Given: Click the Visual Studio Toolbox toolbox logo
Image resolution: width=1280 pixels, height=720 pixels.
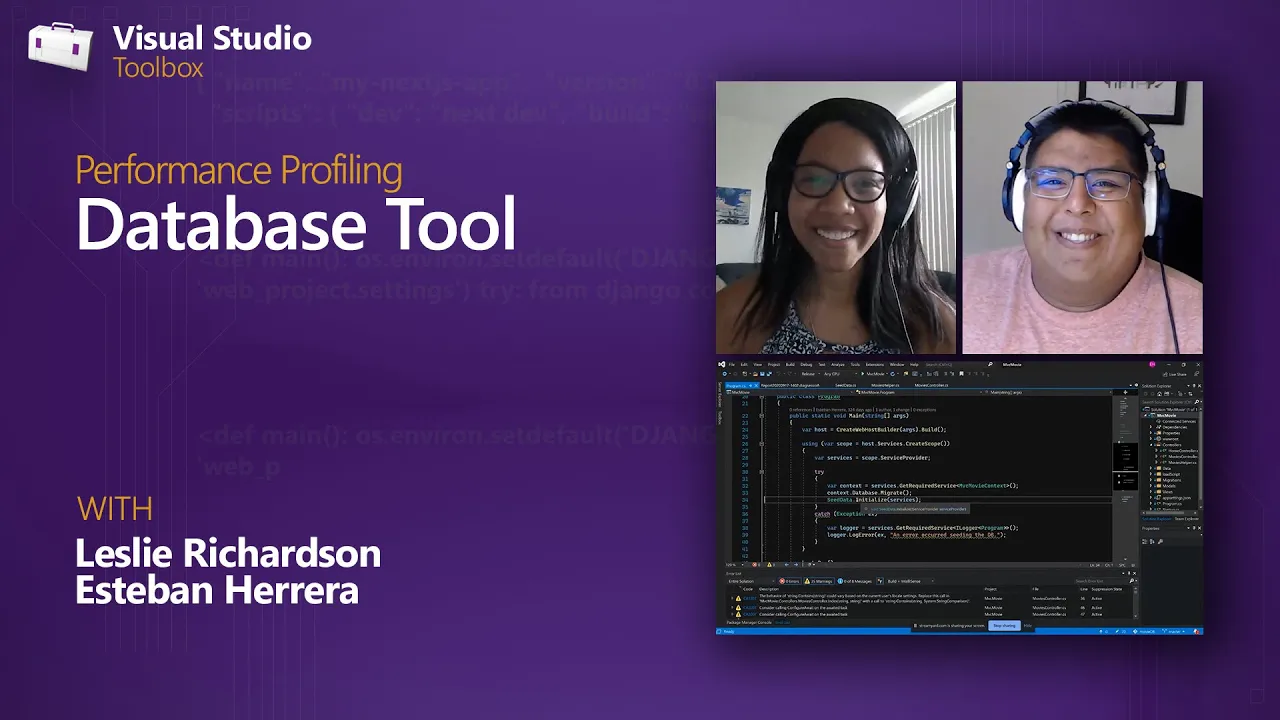Looking at the screenshot, I should [x=60, y=47].
